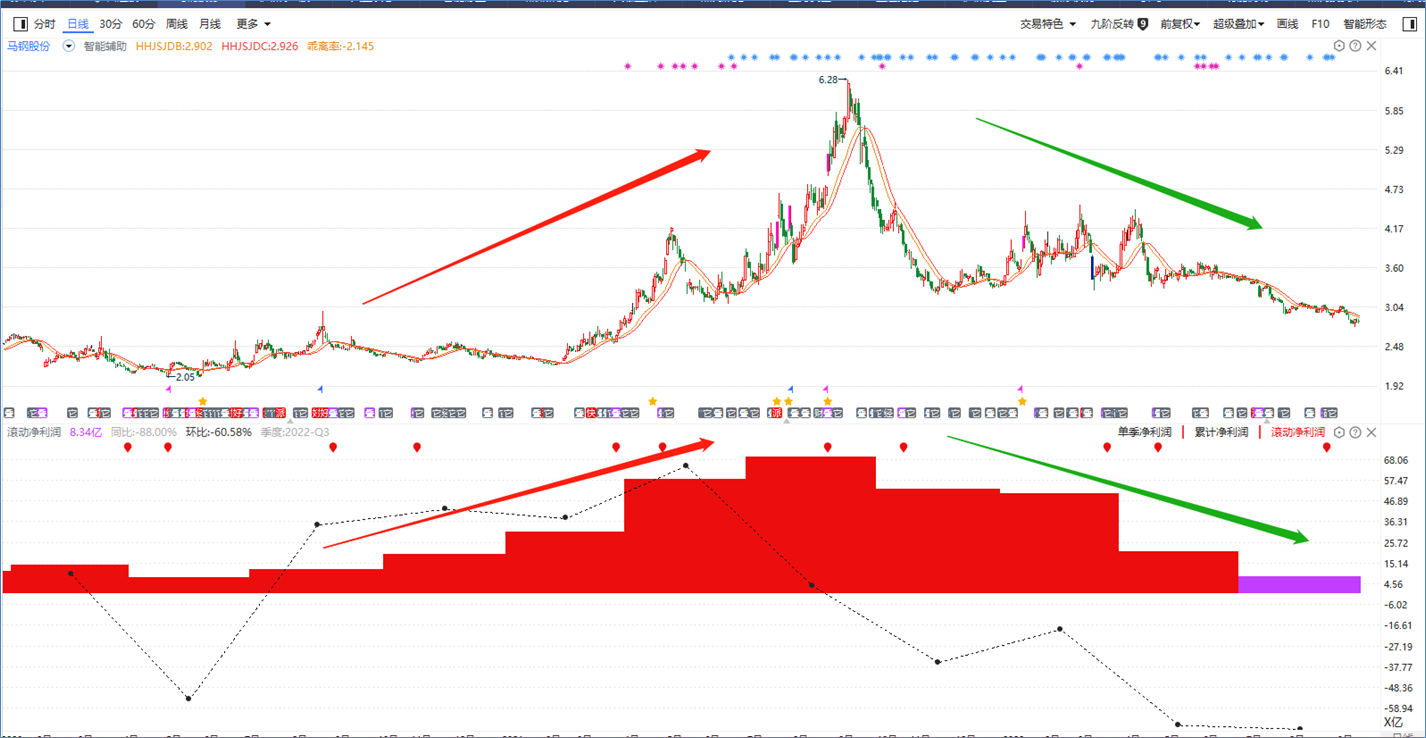1426x738 pixels.
Task: Toggle the 九阶反转 indicator
Action: click(x=1112, y=24)
